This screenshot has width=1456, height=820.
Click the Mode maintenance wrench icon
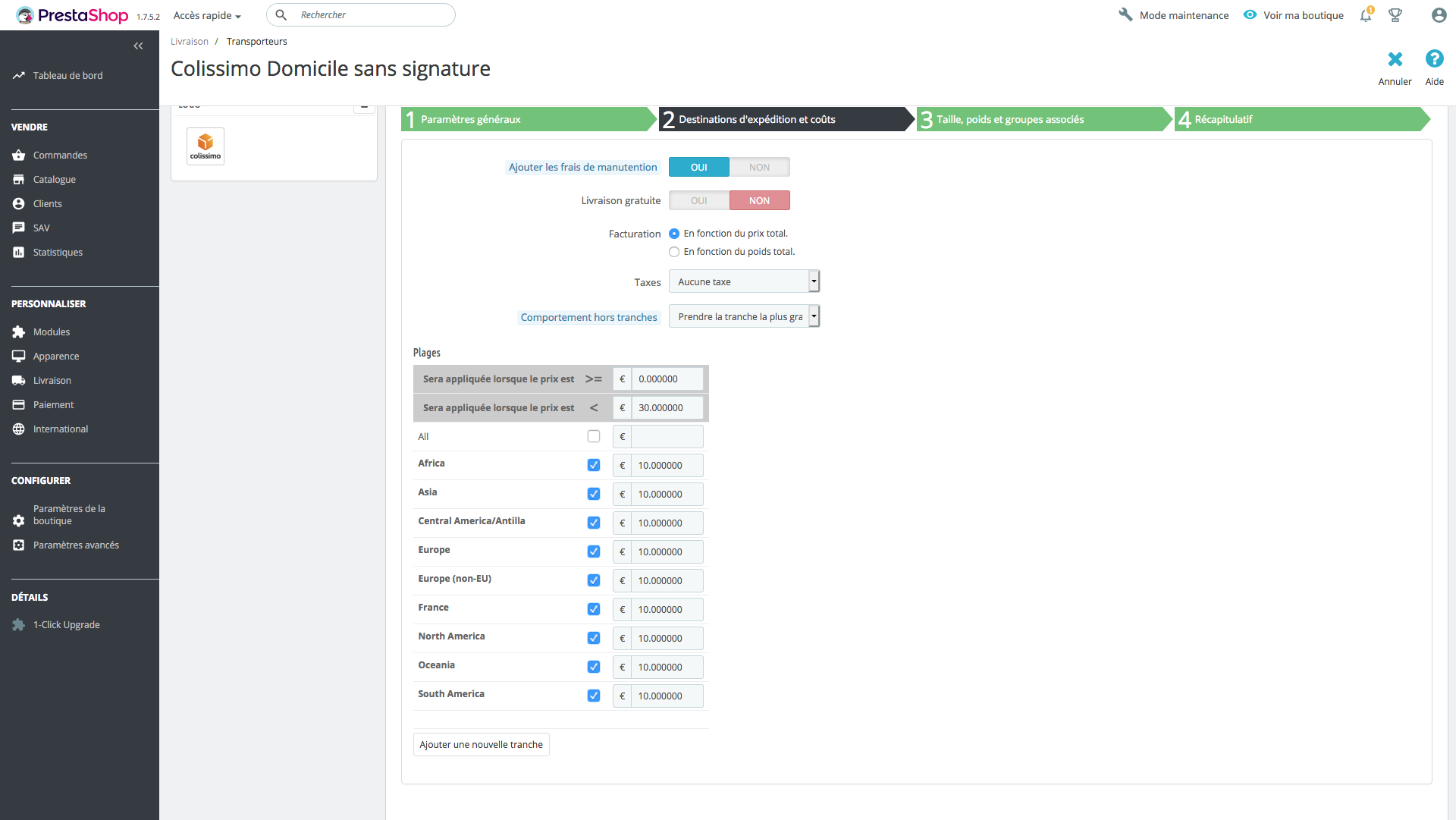[x=1125, y=15]
